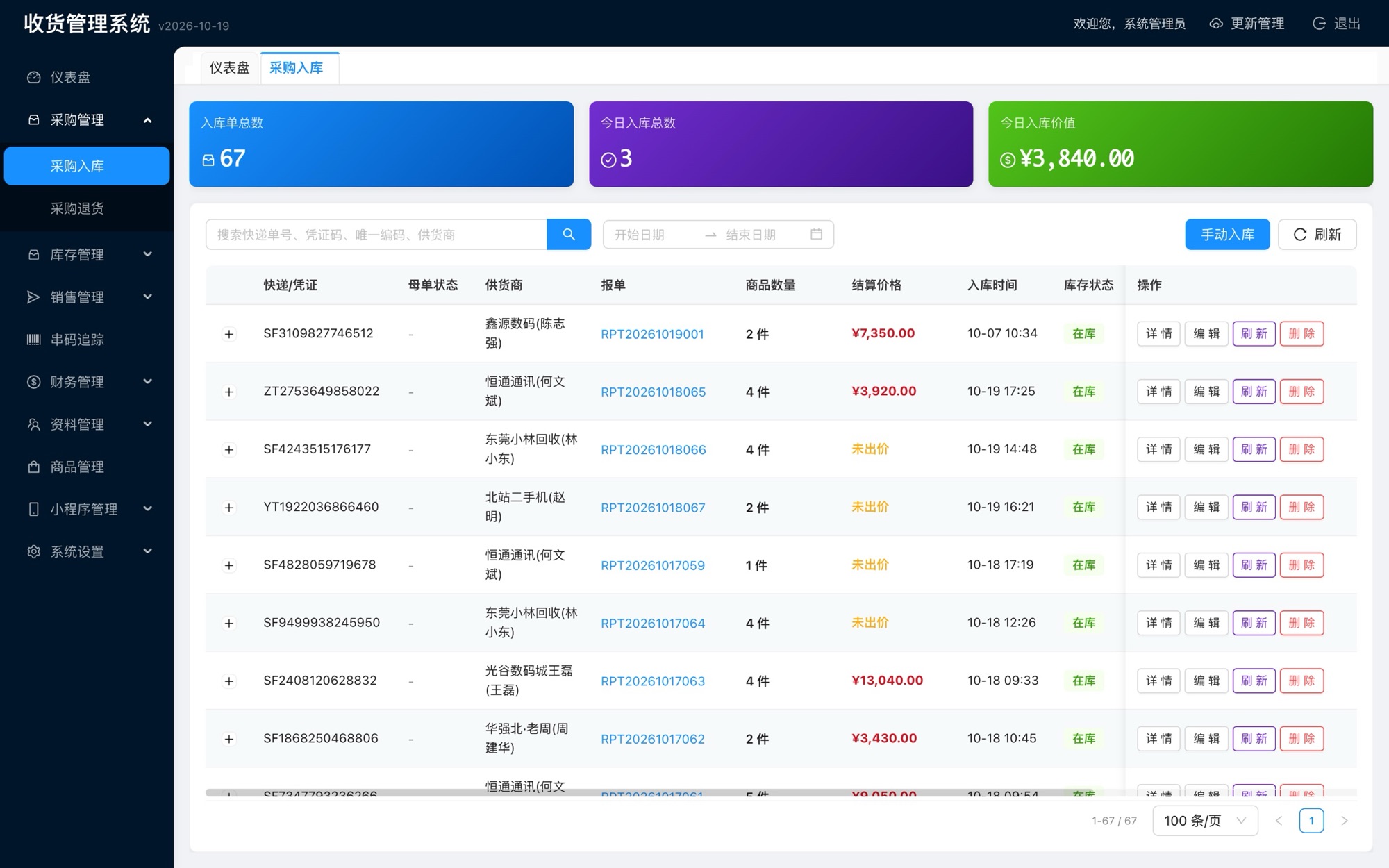Expand row ZT2753649858022 with plus
The width and height of the screenshot is (1389, 868).
pyautogui.click(x=228, y=392)
